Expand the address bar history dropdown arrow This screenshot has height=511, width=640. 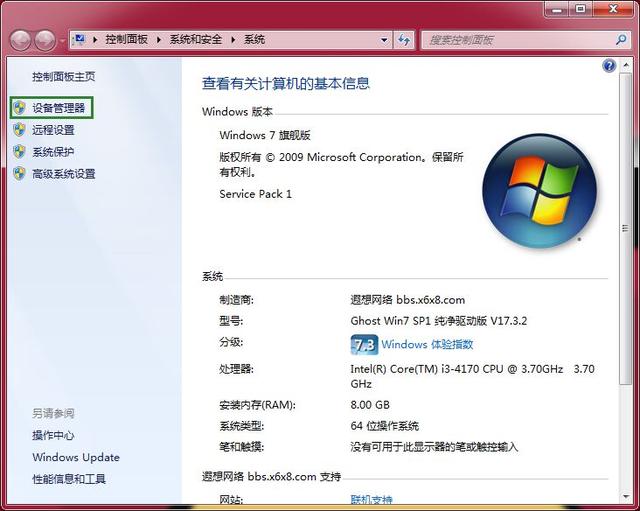pos(384,40)
